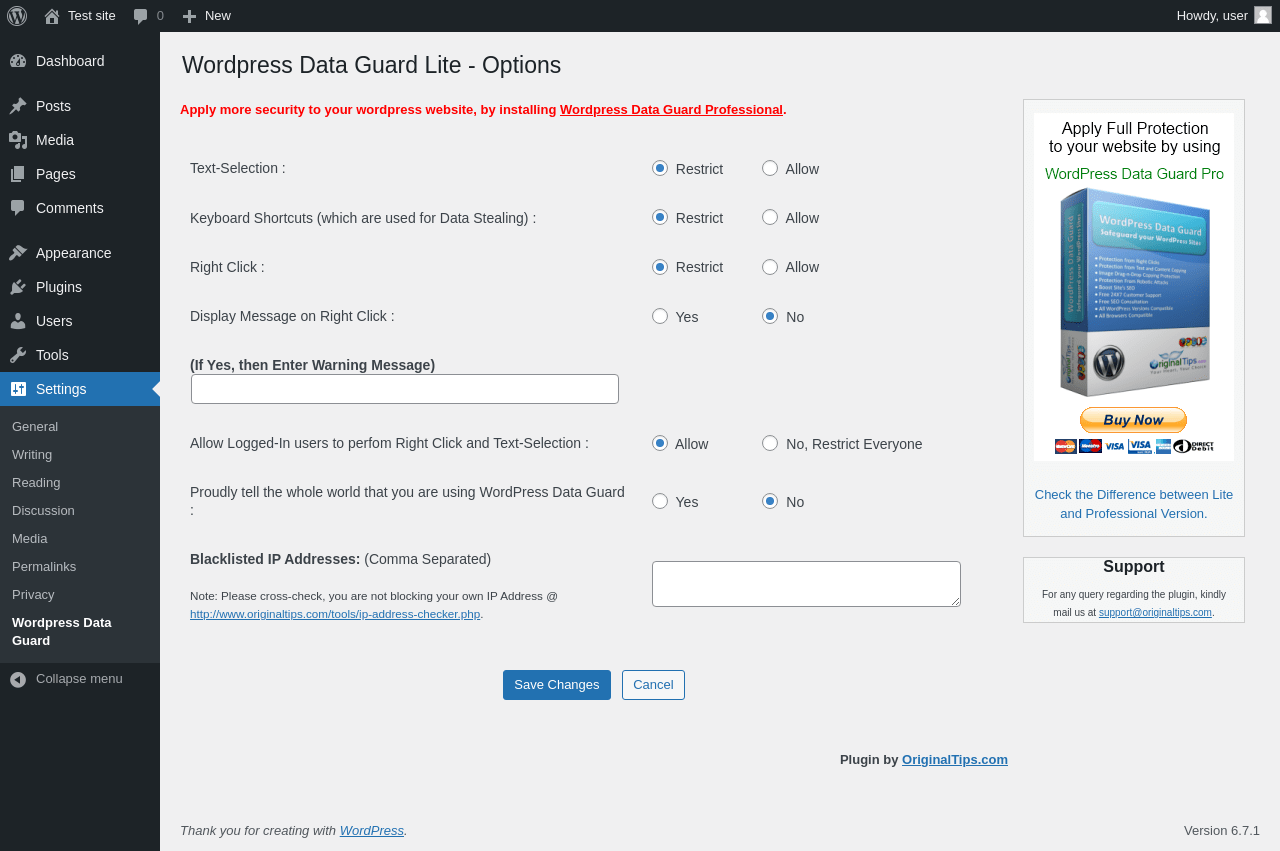Click Howdy, user account menu
Screen dimensions: 1280x851
pyautogui.click(x=1224, y=16)
